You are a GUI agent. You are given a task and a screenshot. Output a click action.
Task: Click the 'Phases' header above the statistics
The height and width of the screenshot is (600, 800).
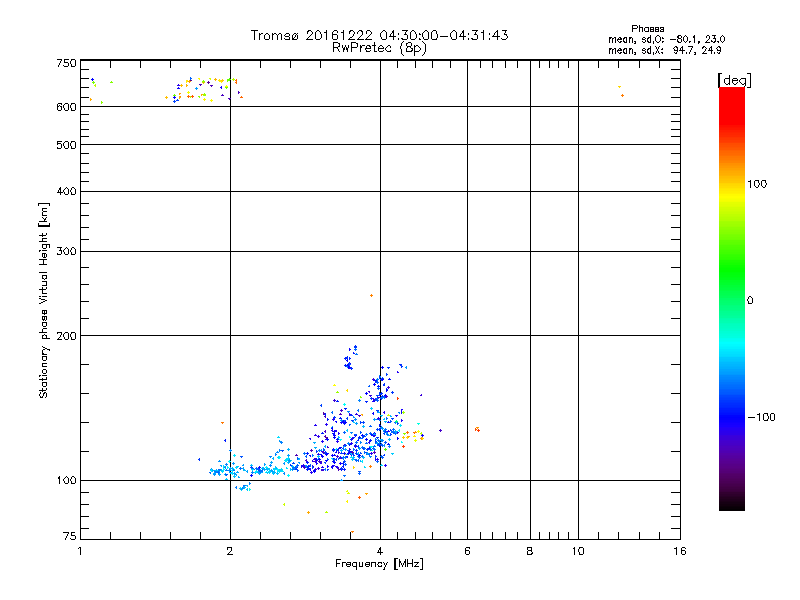pyautogui.click(x=647, y=29)
